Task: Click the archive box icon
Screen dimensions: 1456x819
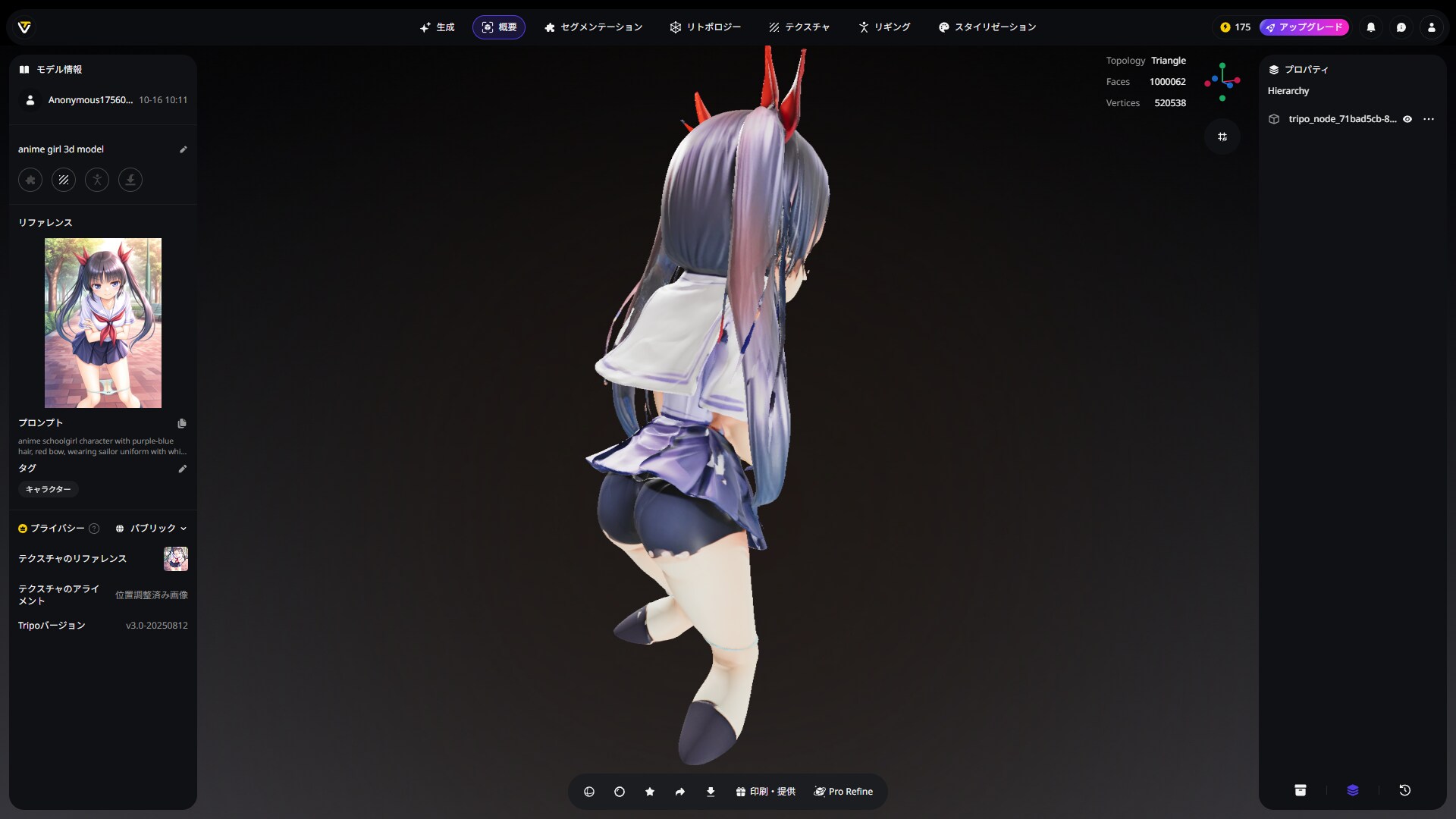Action: 1301,790
